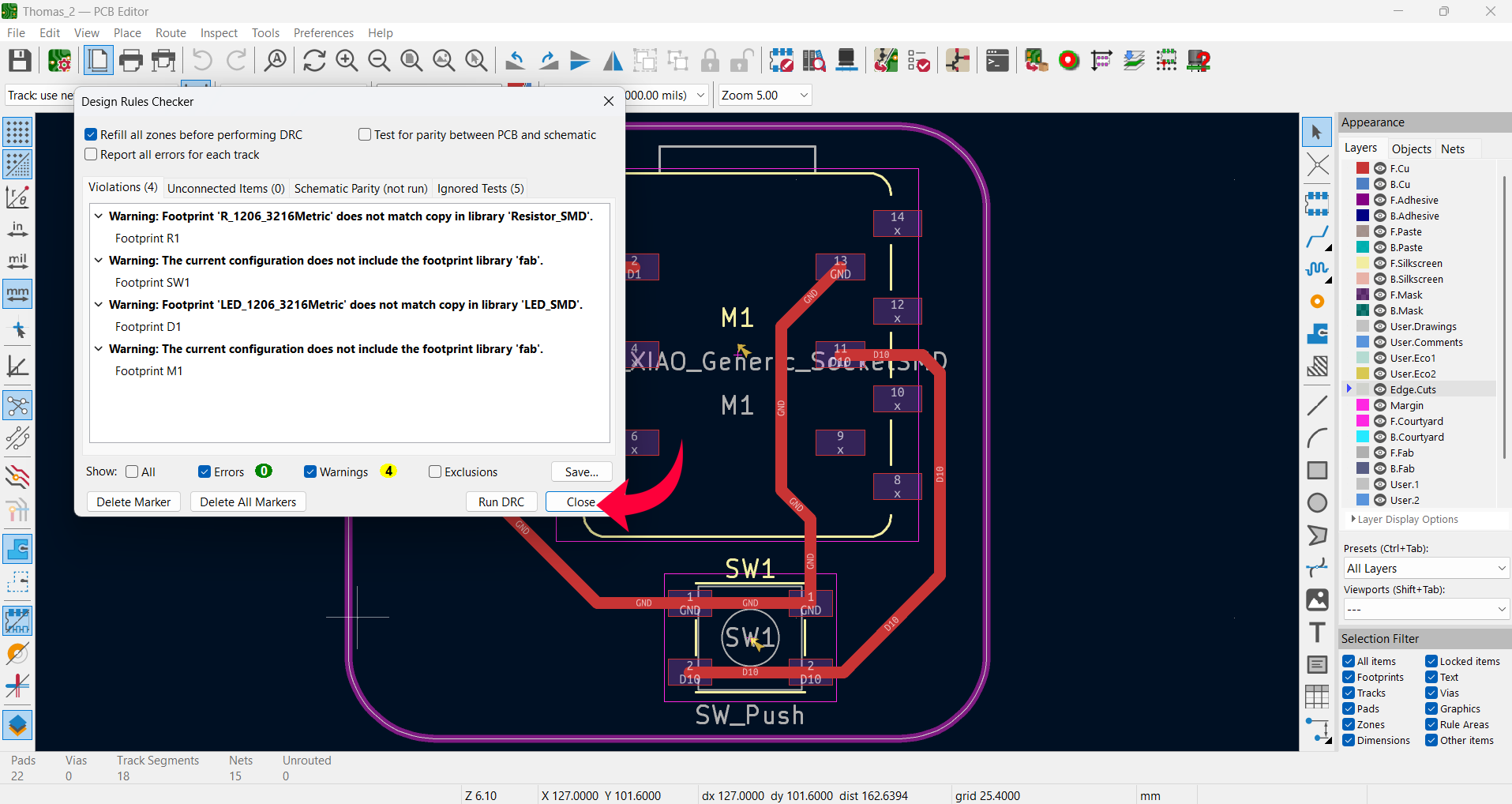Uncheck Footprints in Selection Filter
The width and height of the screenshot is (1512, 804).
tap(1349, 677)
